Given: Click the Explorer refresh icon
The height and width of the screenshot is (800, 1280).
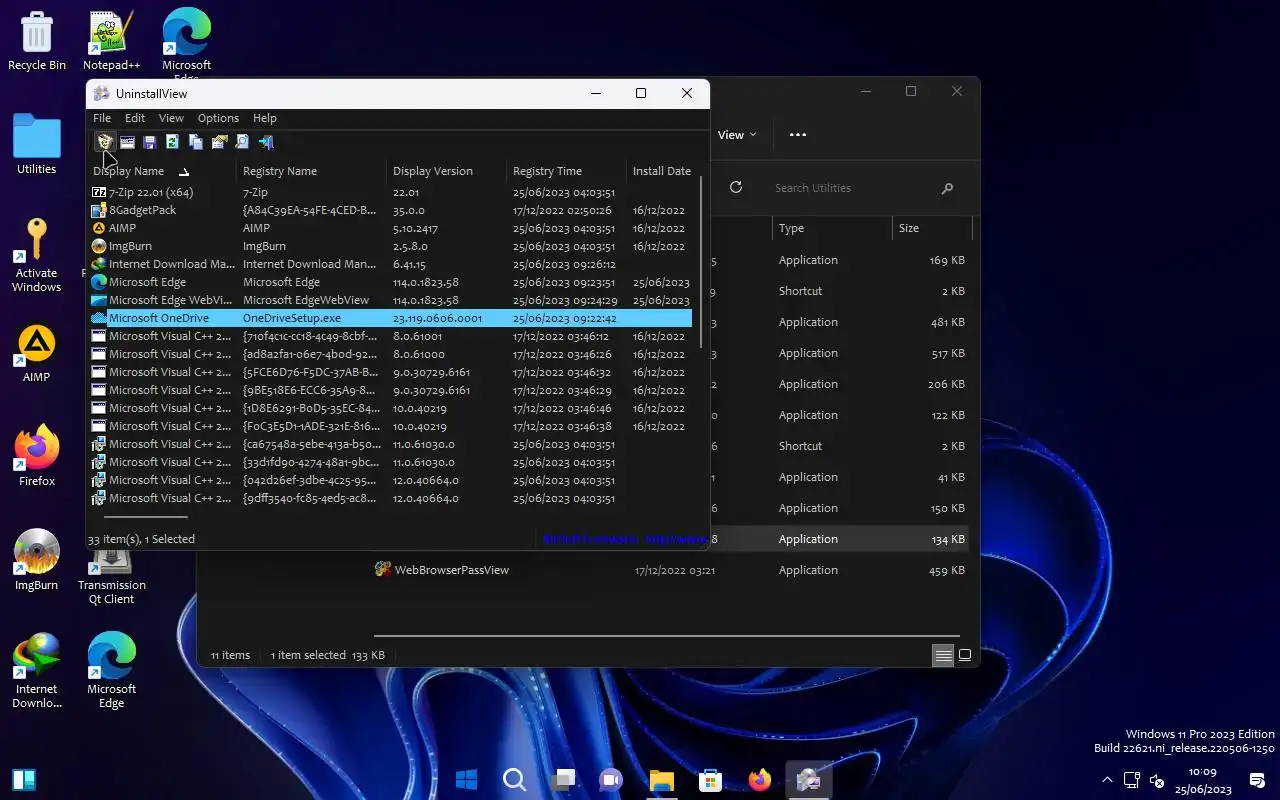Looking at the screenshot, I should (736, 188).
